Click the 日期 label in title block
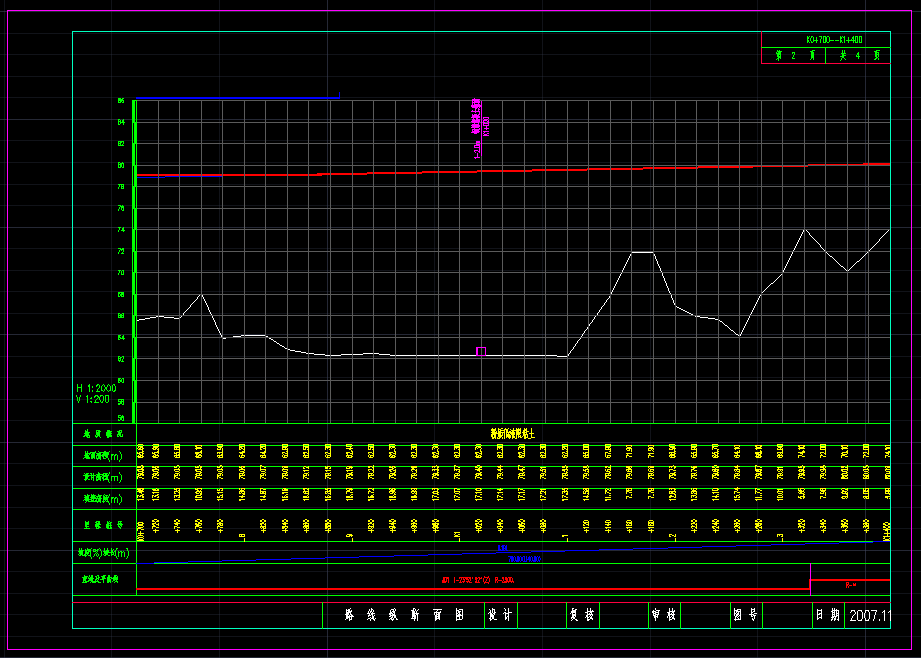The height and width of the screenshot is (658, 921). 827,616
